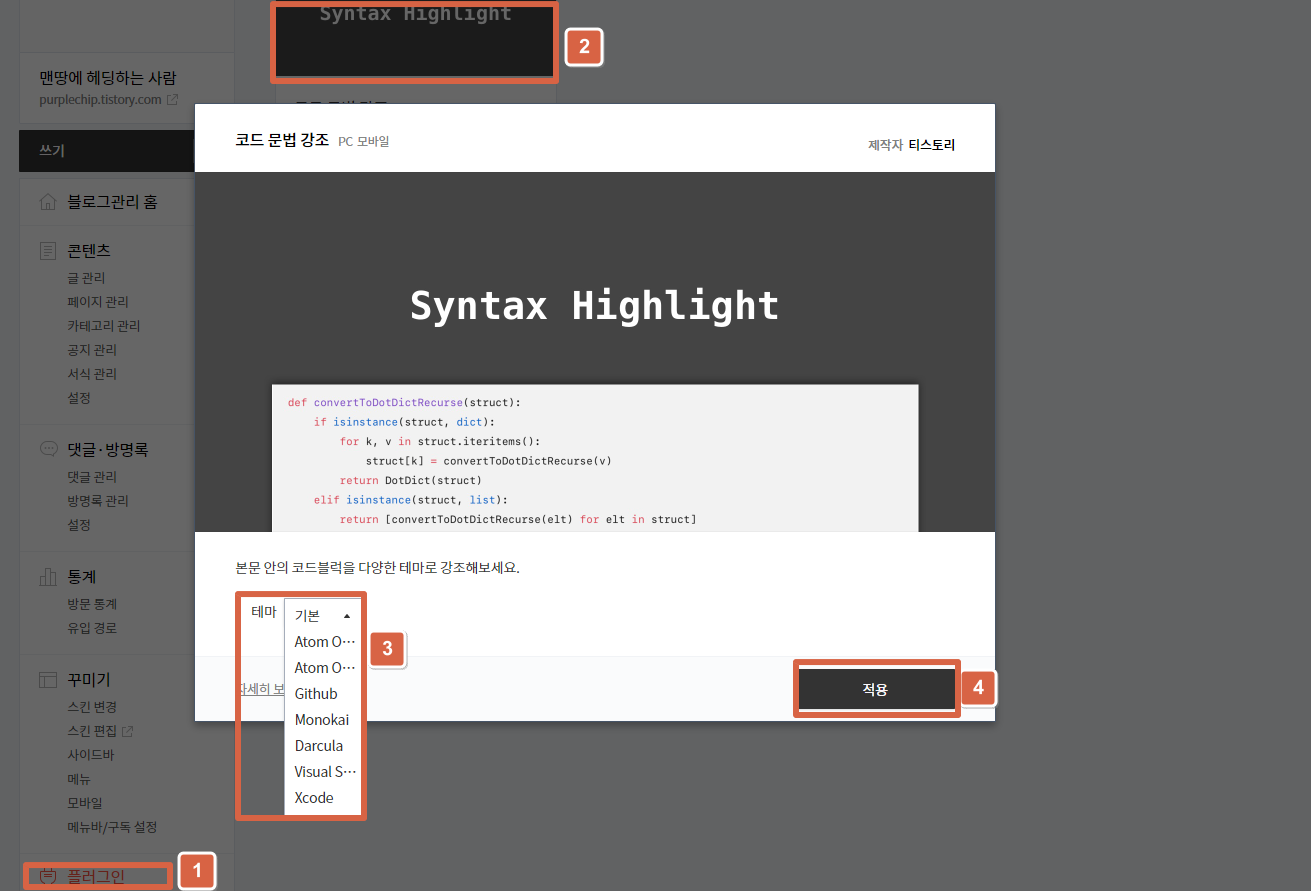Open 글 관리 in the sidebar
The height and width of the screenshot is (891, 1311).
pos(86,278)
